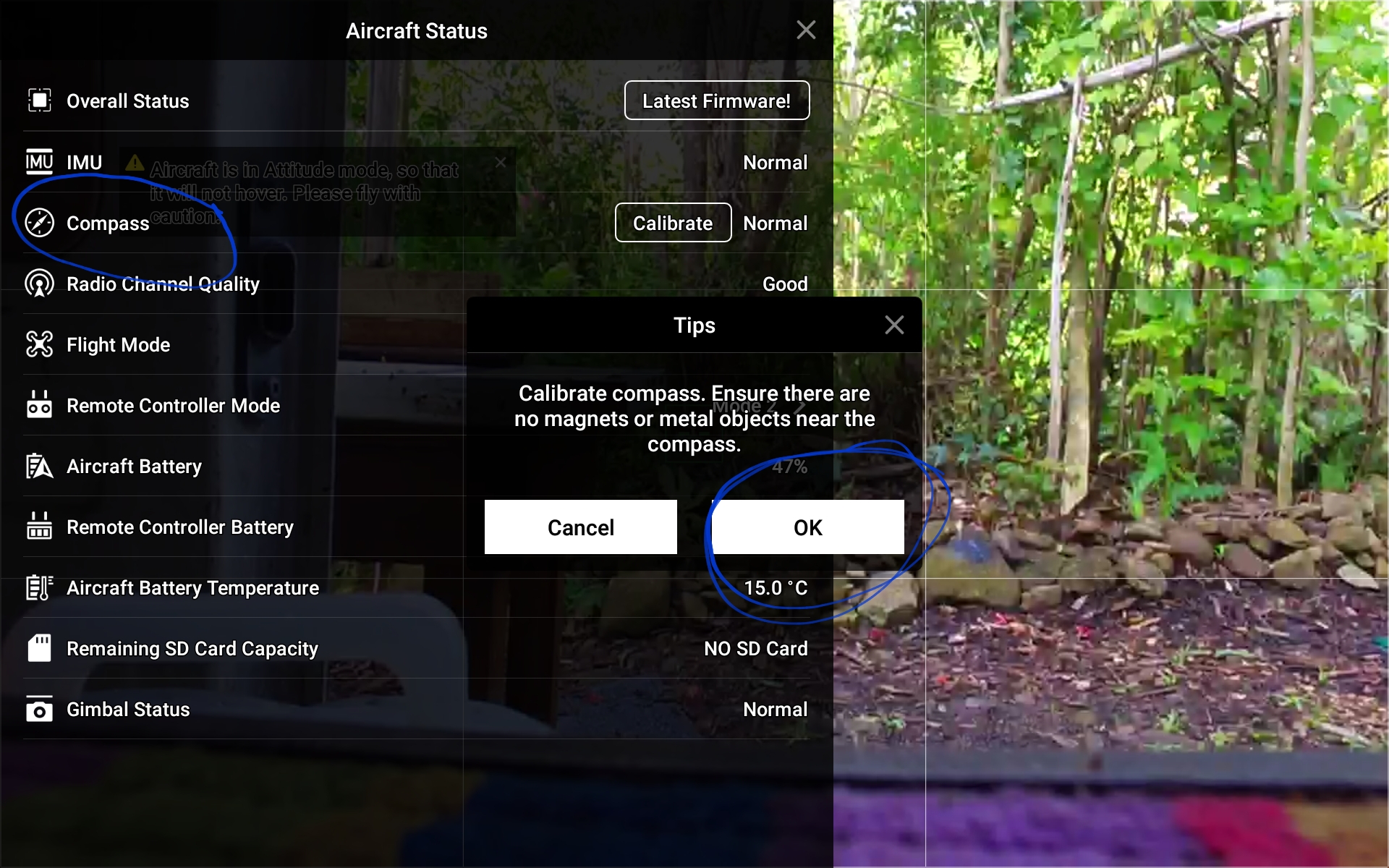This screenshot has height=868, width=1389.
Task: Click the SD card icon
Action: pos(40,648)
